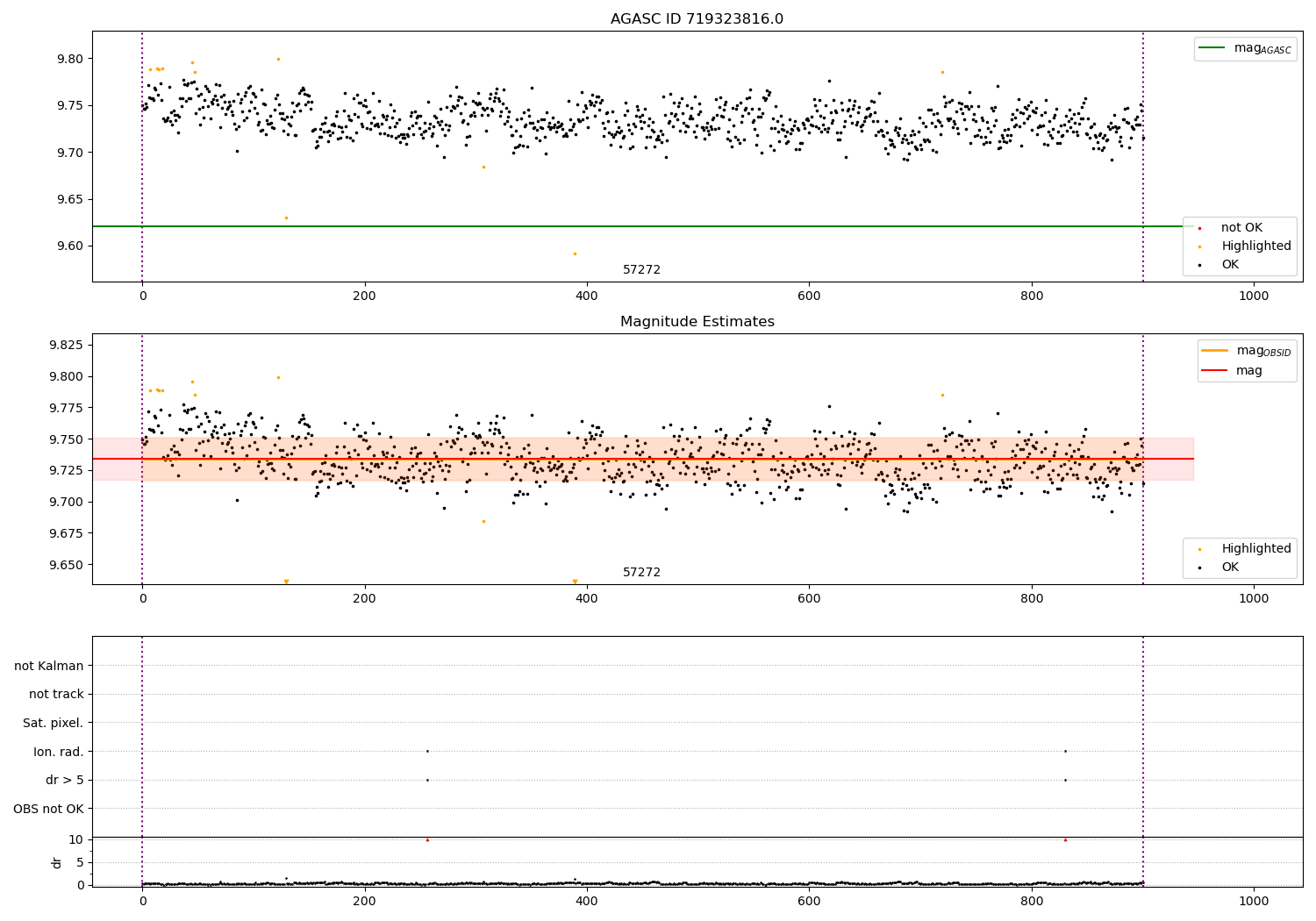1316x921 pixels.
Task: Click the 10 tick on the dr axis
Action: pyautogui.click(x=76, y=839)
